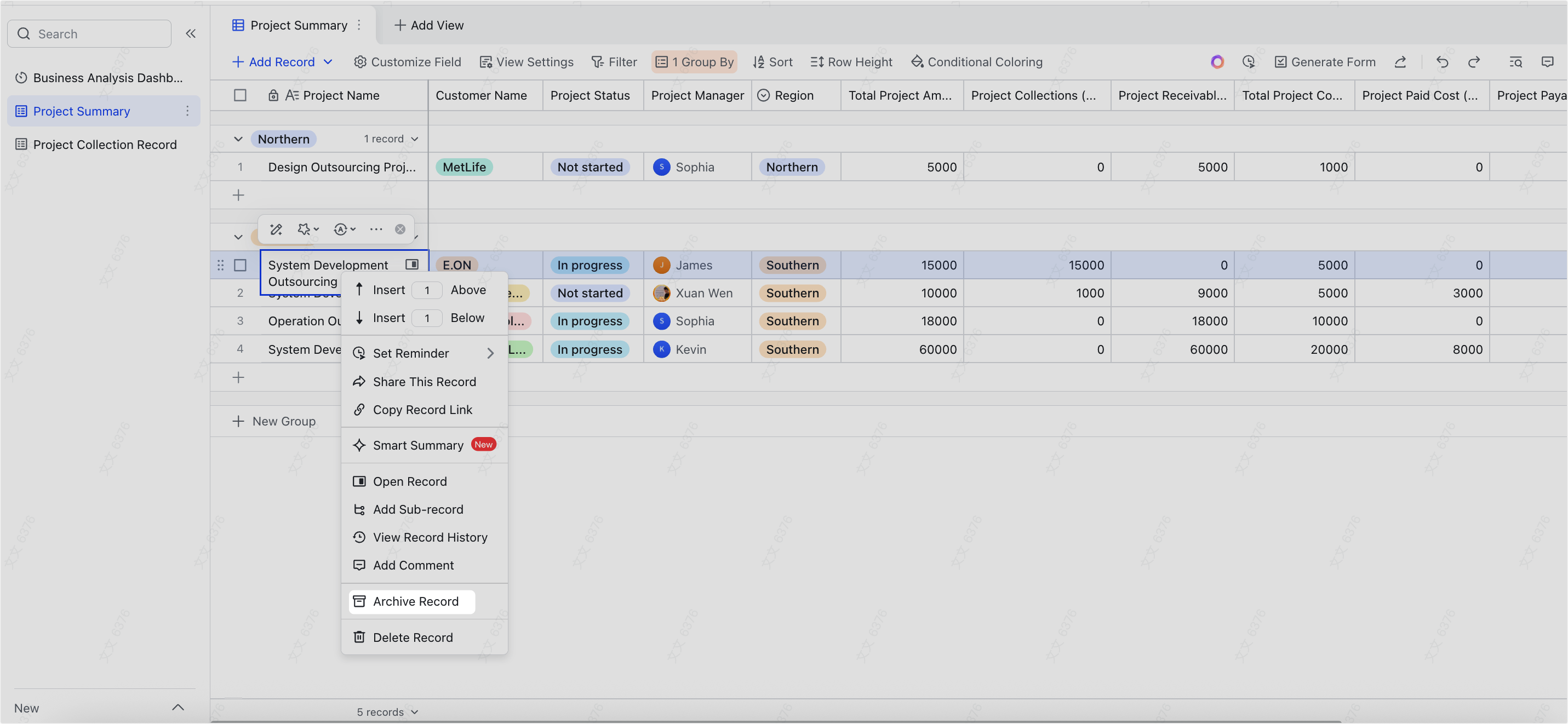Choose Open Record in context menu
The height and width of the screenshot is (724, 1568).
coord(424,482)
